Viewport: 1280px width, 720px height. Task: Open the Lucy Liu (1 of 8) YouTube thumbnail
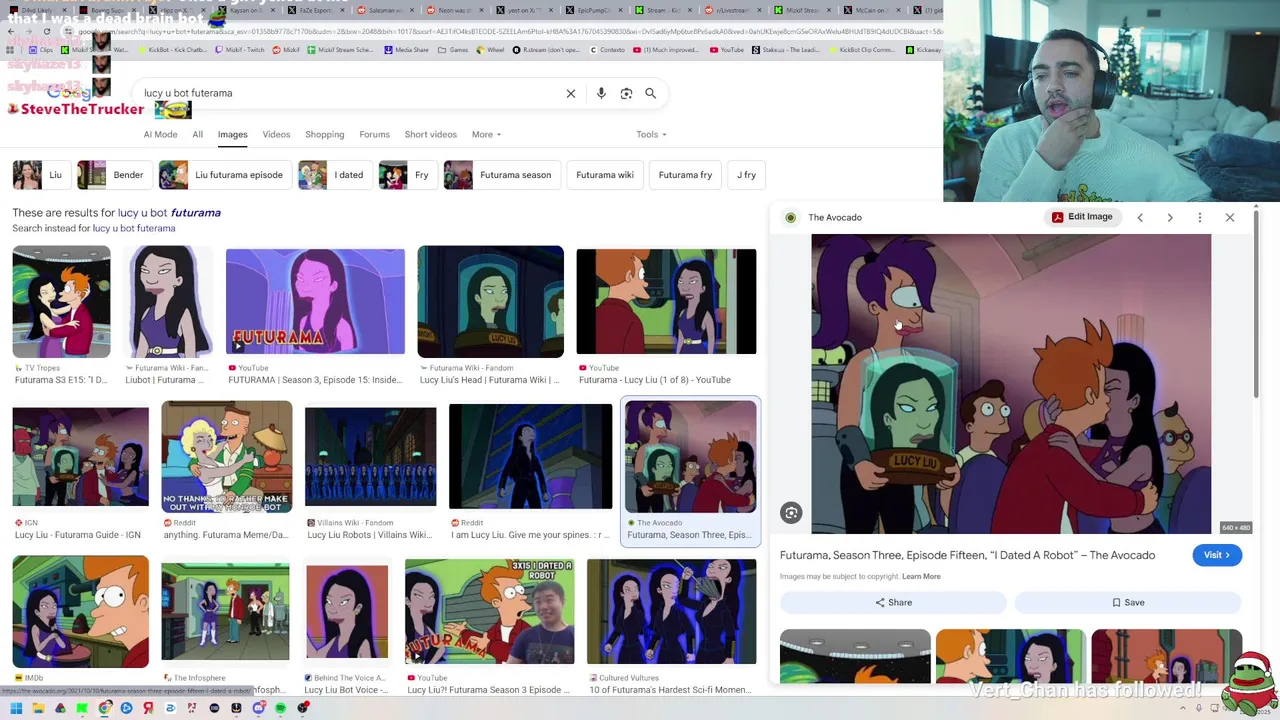pyautogui.click(x=666, y=302)
